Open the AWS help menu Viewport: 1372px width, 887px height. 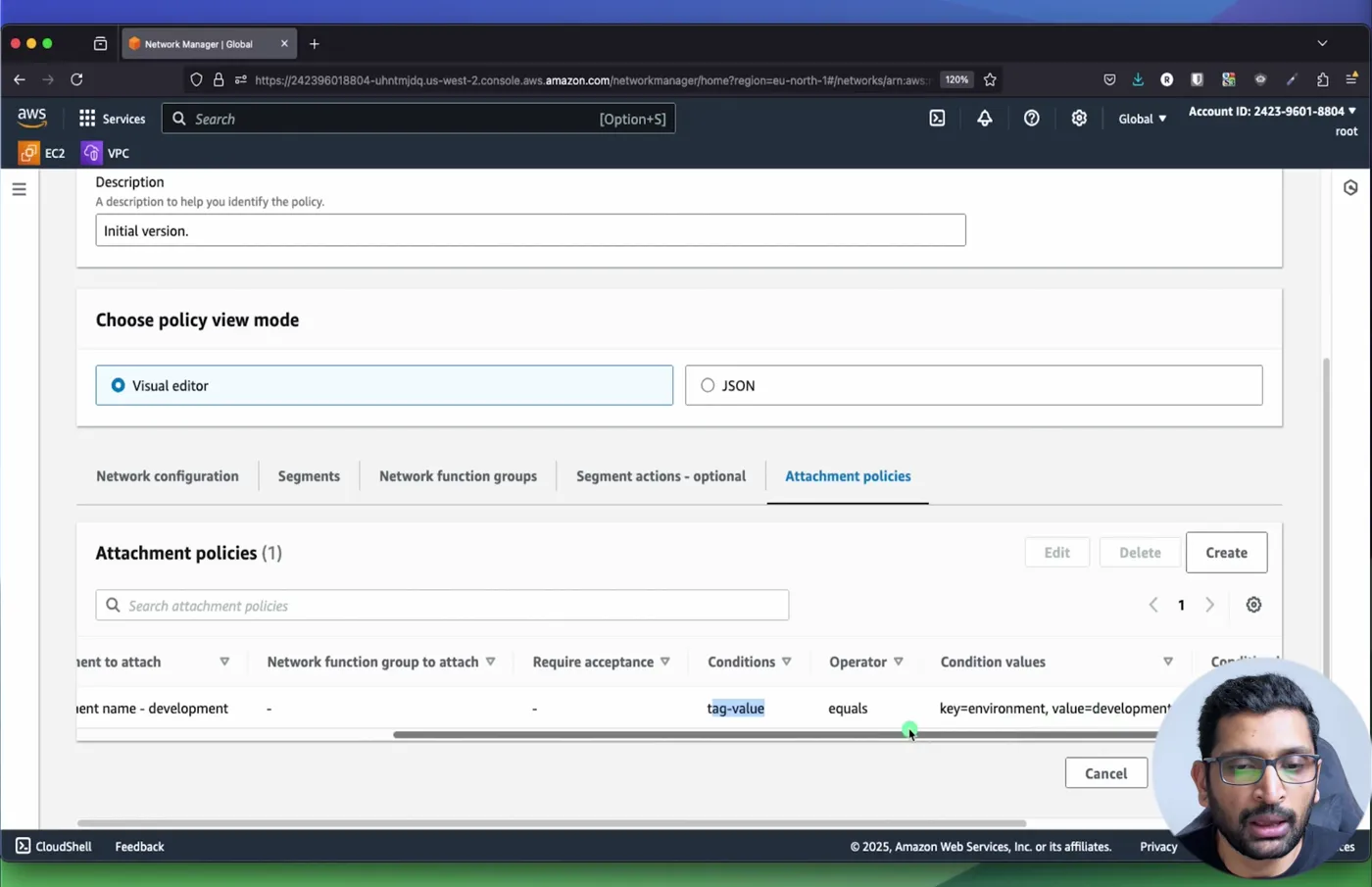[1031, 119]
